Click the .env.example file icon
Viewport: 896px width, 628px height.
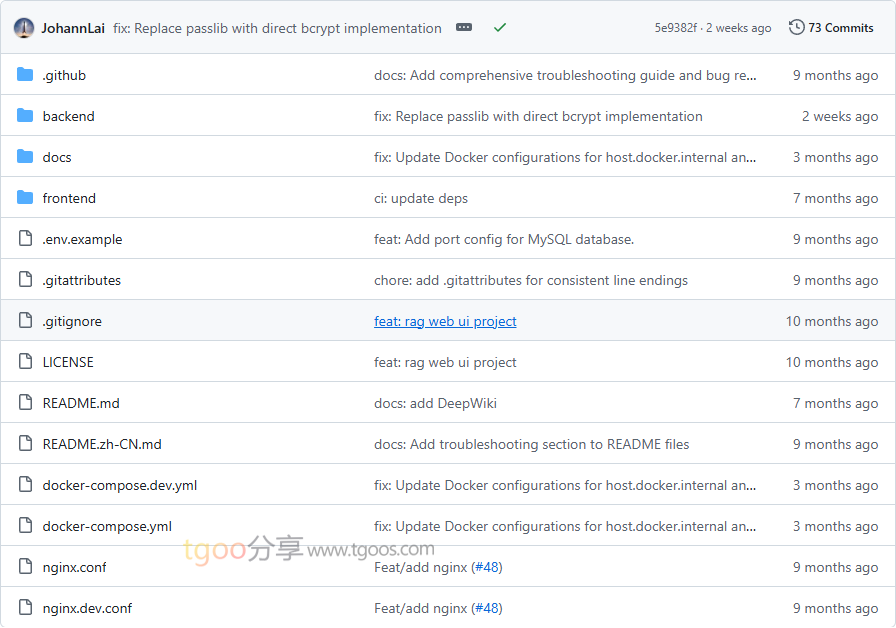point(25,239)
